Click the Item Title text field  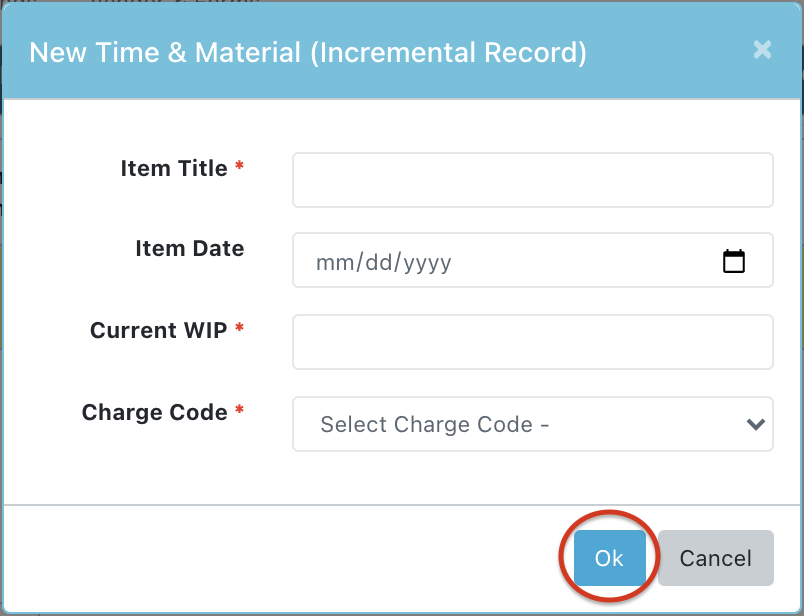point(532,180)
